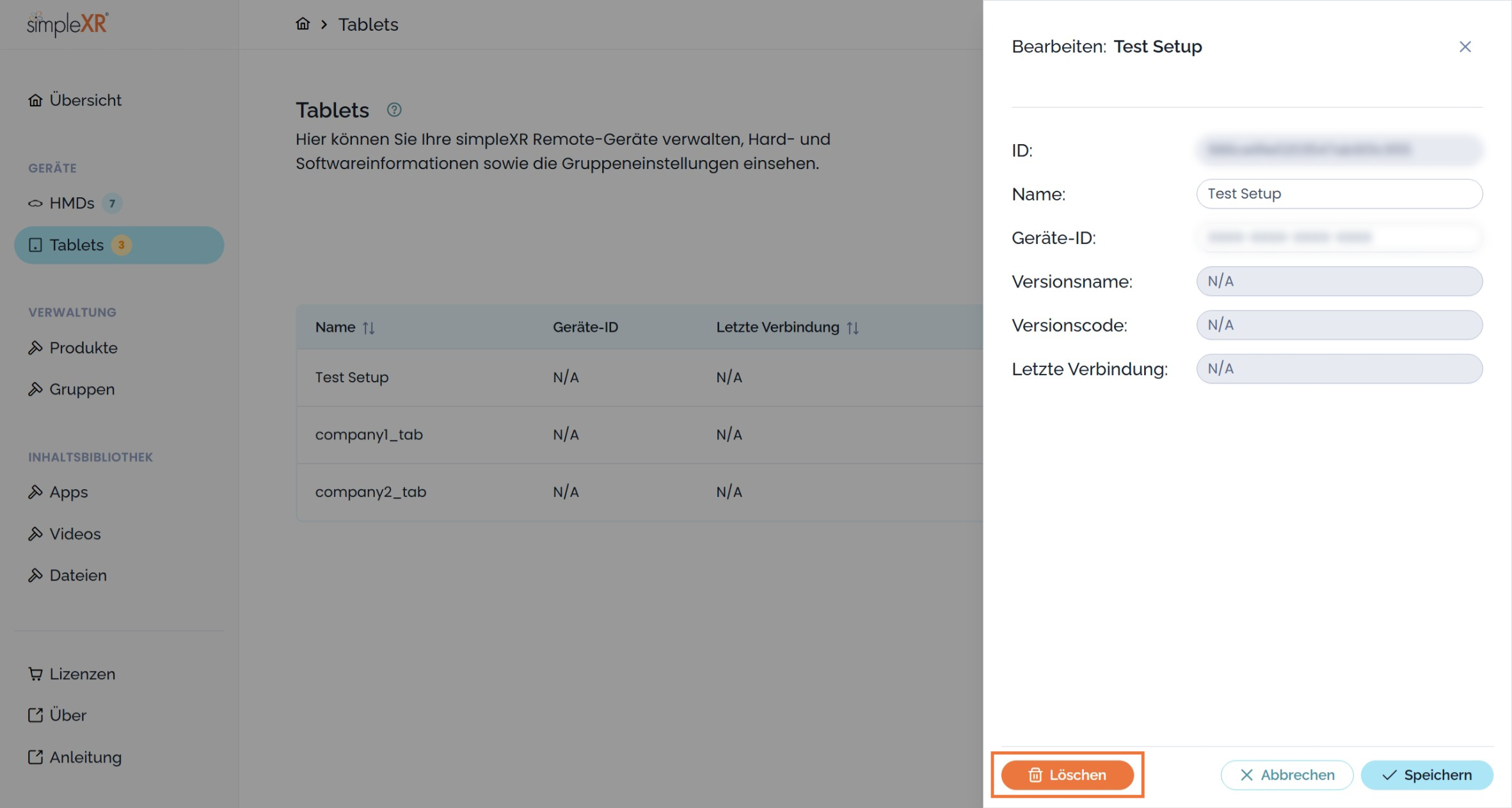Sort the table by Name column
1512x808 pixels.
click(x=369, y=328)
